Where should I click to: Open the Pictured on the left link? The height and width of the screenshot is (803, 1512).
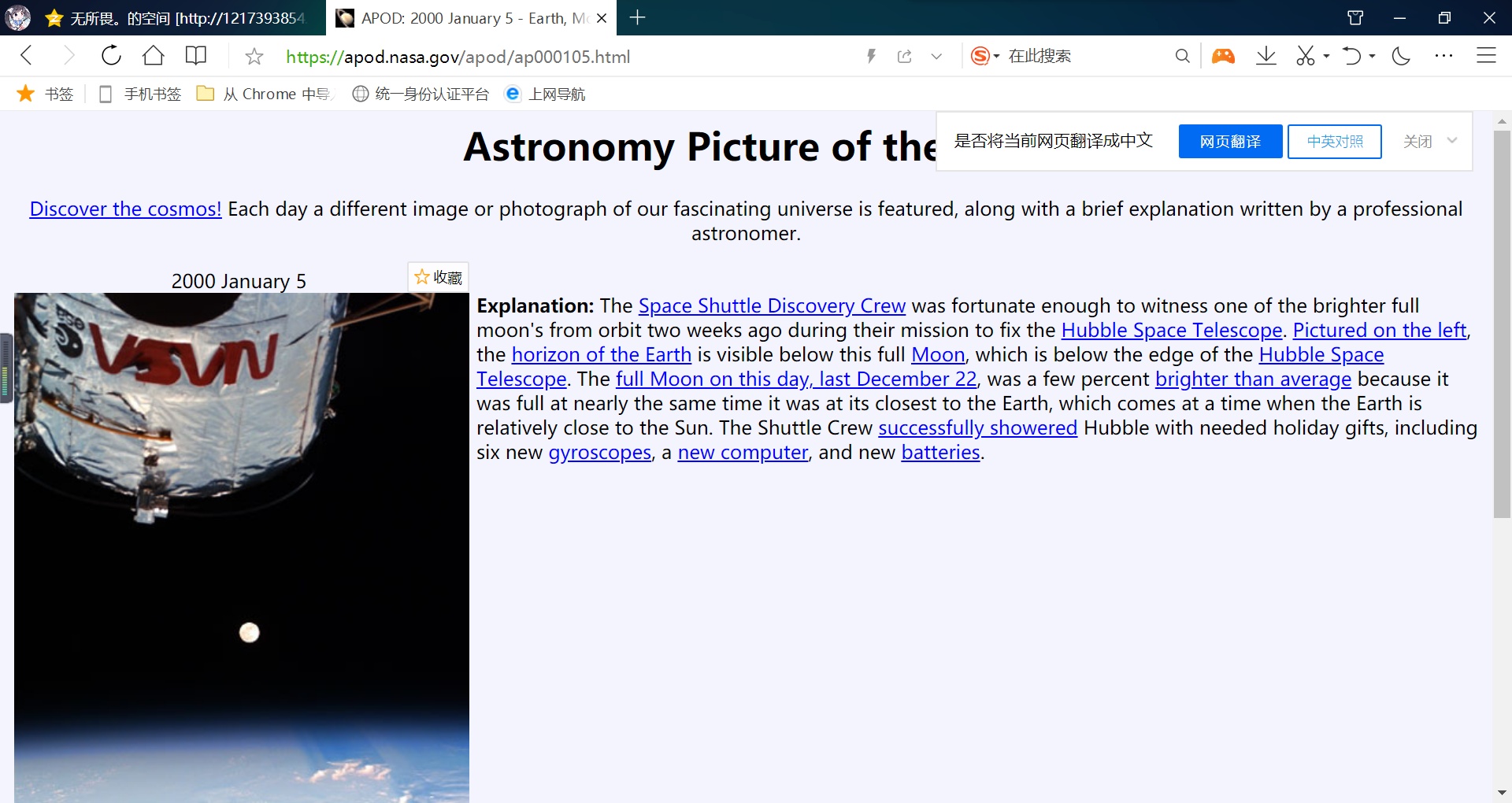1380,330
